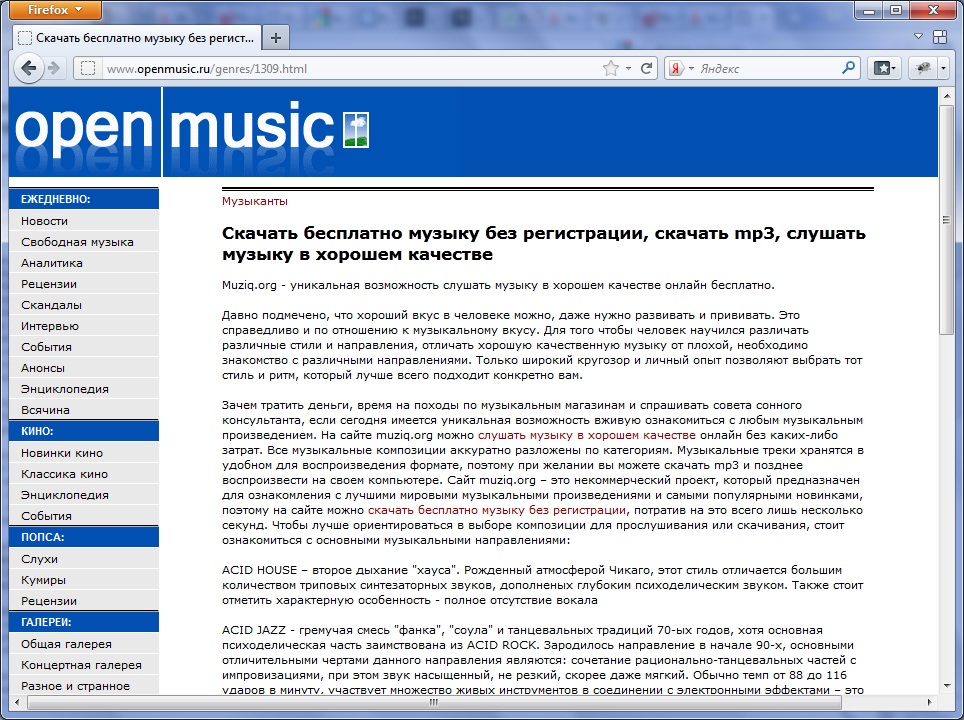964x720 pixels.
Task: Follow the слушать музыку в хорошем качестве link
Action: tap(587, 435)
